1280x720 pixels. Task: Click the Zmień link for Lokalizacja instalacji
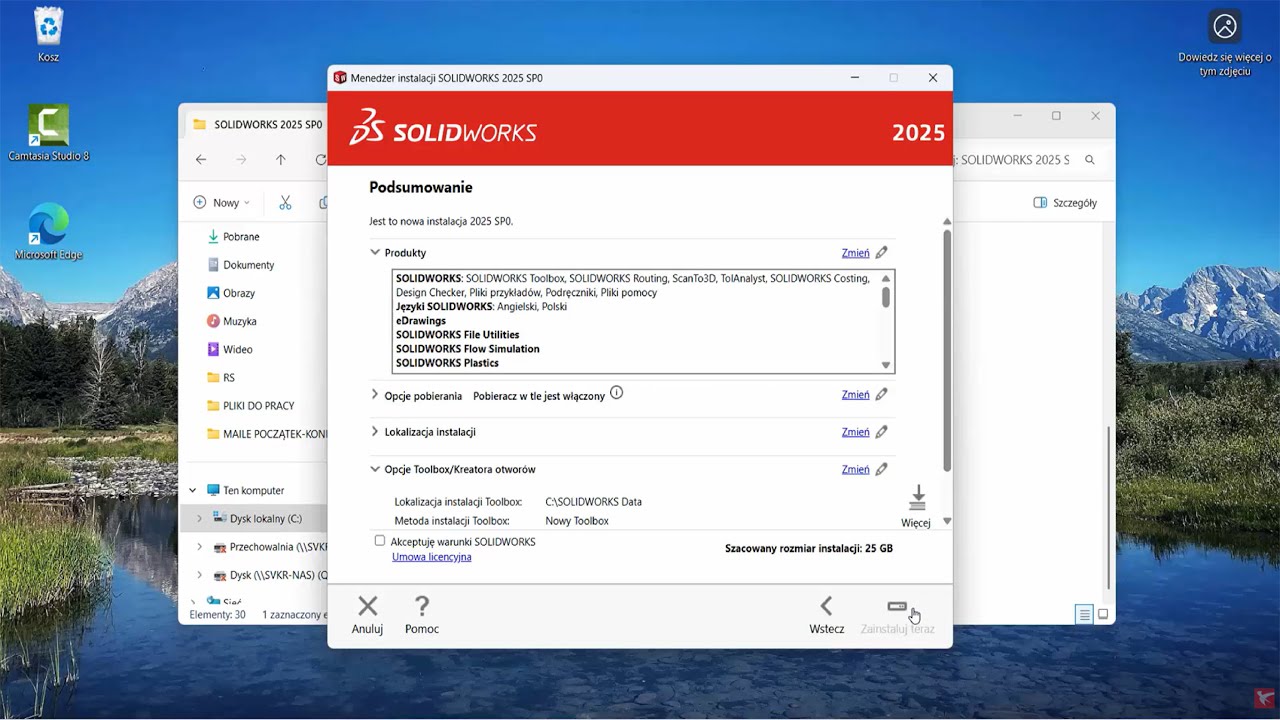click(855, 432)
